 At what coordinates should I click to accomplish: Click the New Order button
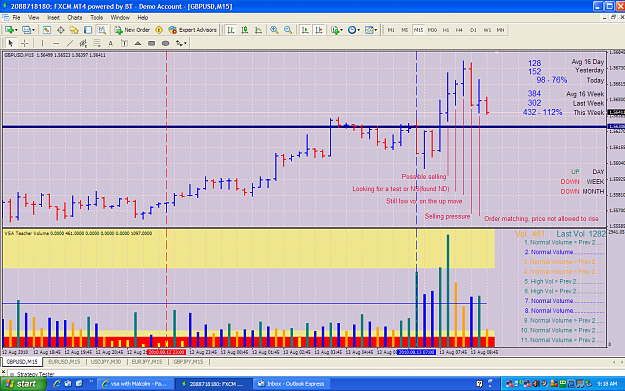(132, 30)
